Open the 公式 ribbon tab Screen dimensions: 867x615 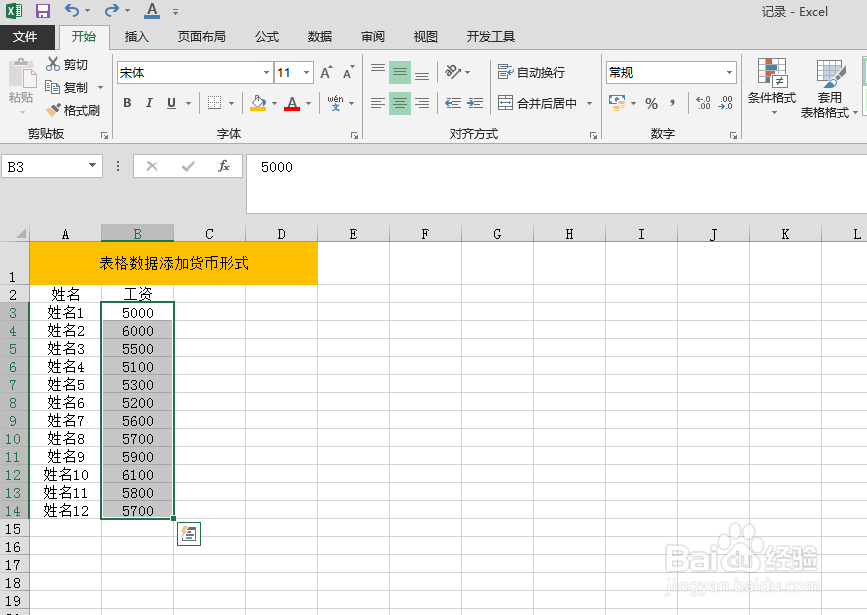pos(266,36)
